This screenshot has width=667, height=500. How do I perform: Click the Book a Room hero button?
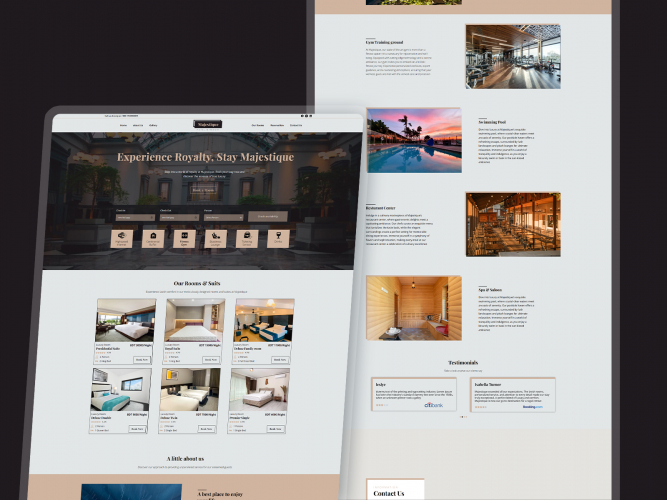pyautogui.click(x=203, y=190)
